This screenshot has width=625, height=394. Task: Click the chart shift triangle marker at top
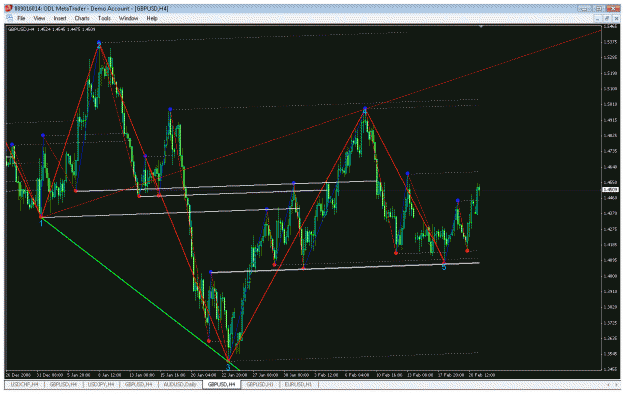[481, 27]
